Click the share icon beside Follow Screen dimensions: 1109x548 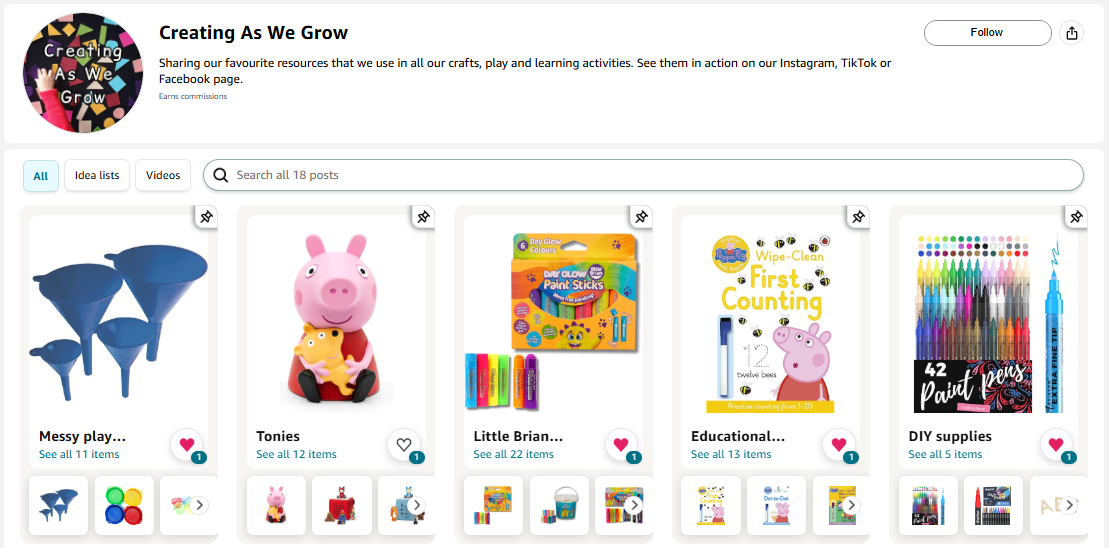pyautogui.click(x=1072, y=33)
